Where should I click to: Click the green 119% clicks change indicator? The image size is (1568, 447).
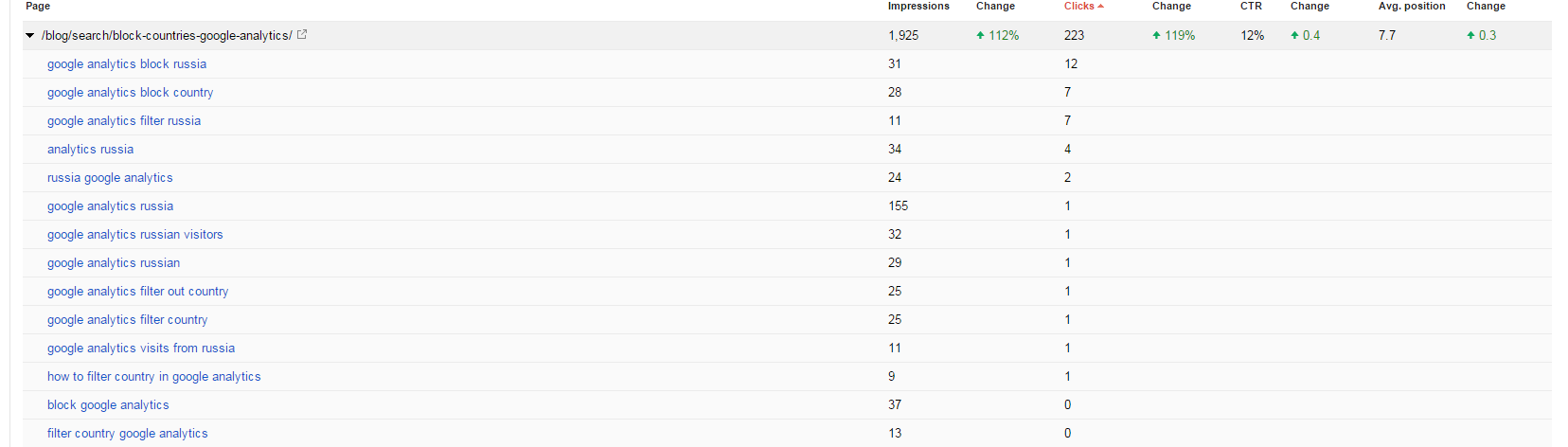pos(1174,36)
